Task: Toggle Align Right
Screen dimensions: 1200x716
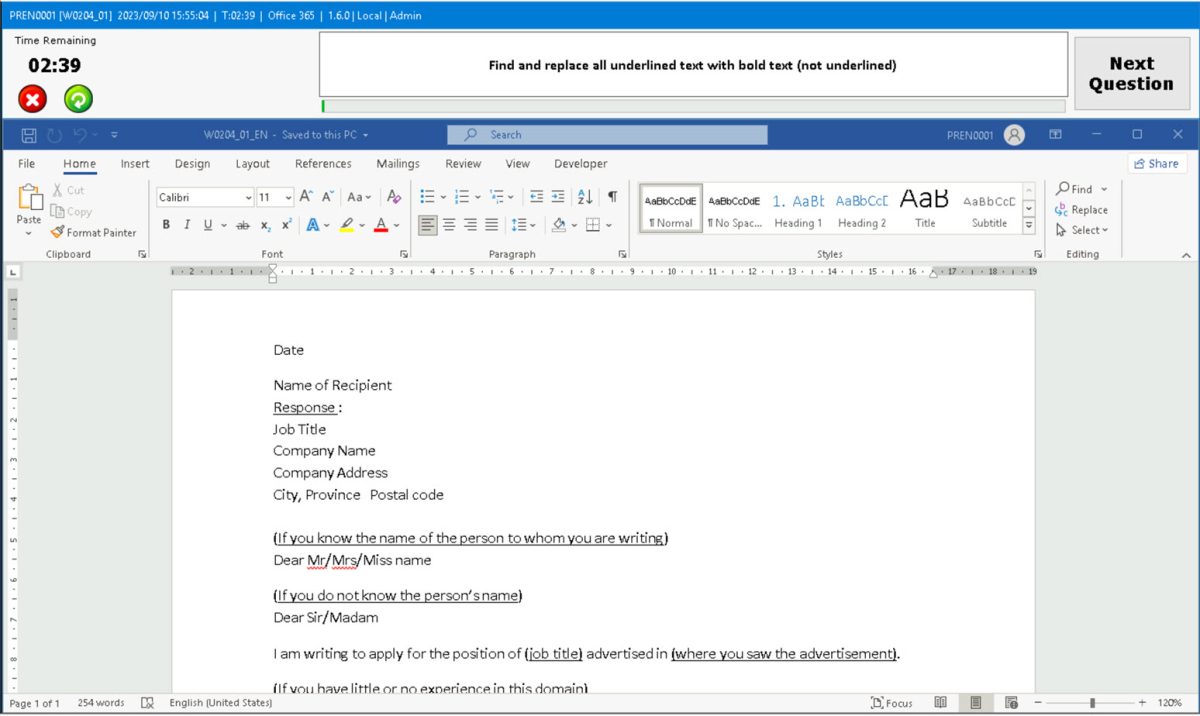Action: pyautogui.click(x=470, y=225)
